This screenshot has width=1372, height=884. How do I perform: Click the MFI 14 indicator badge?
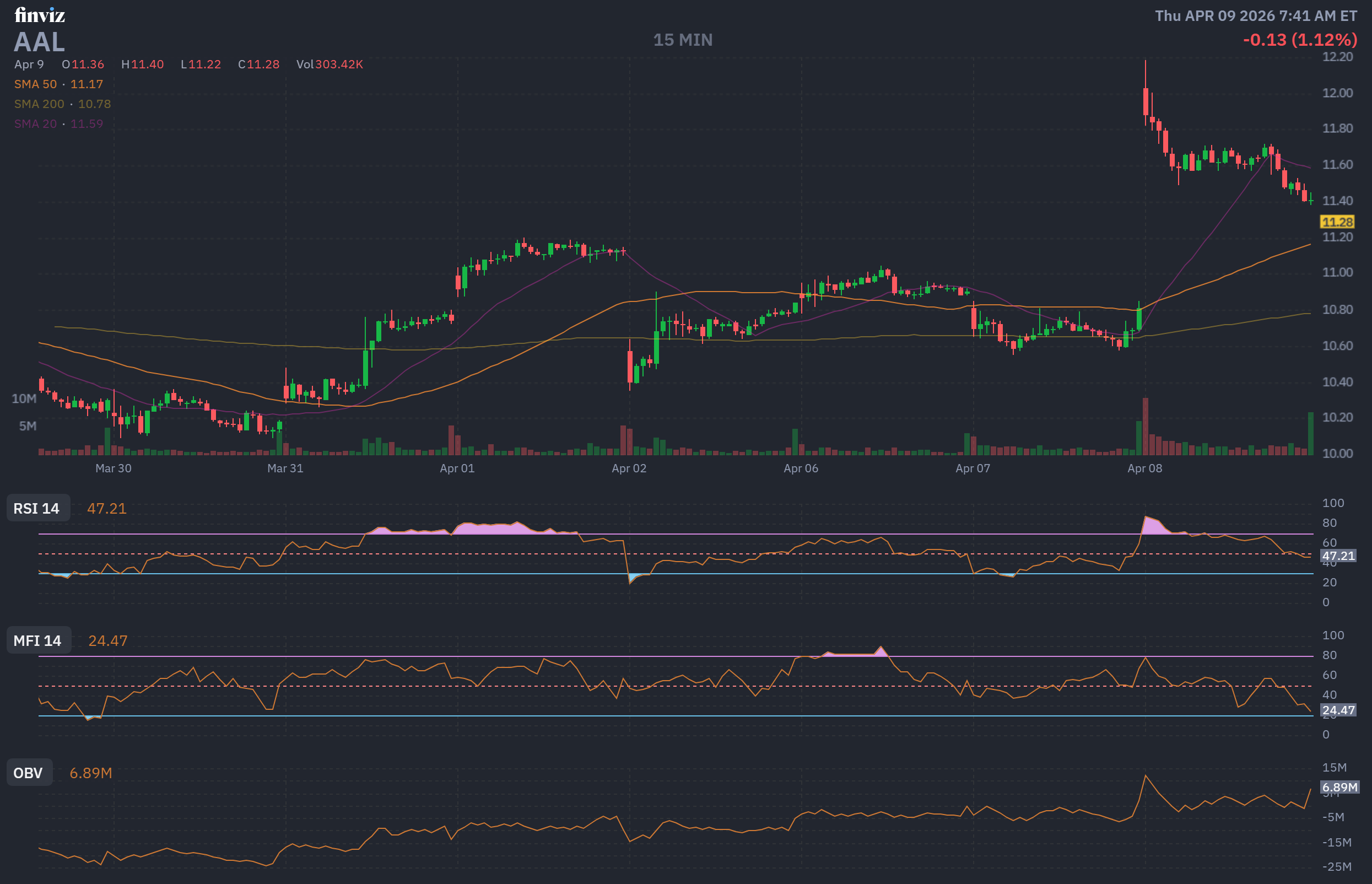tap(37, 640)
